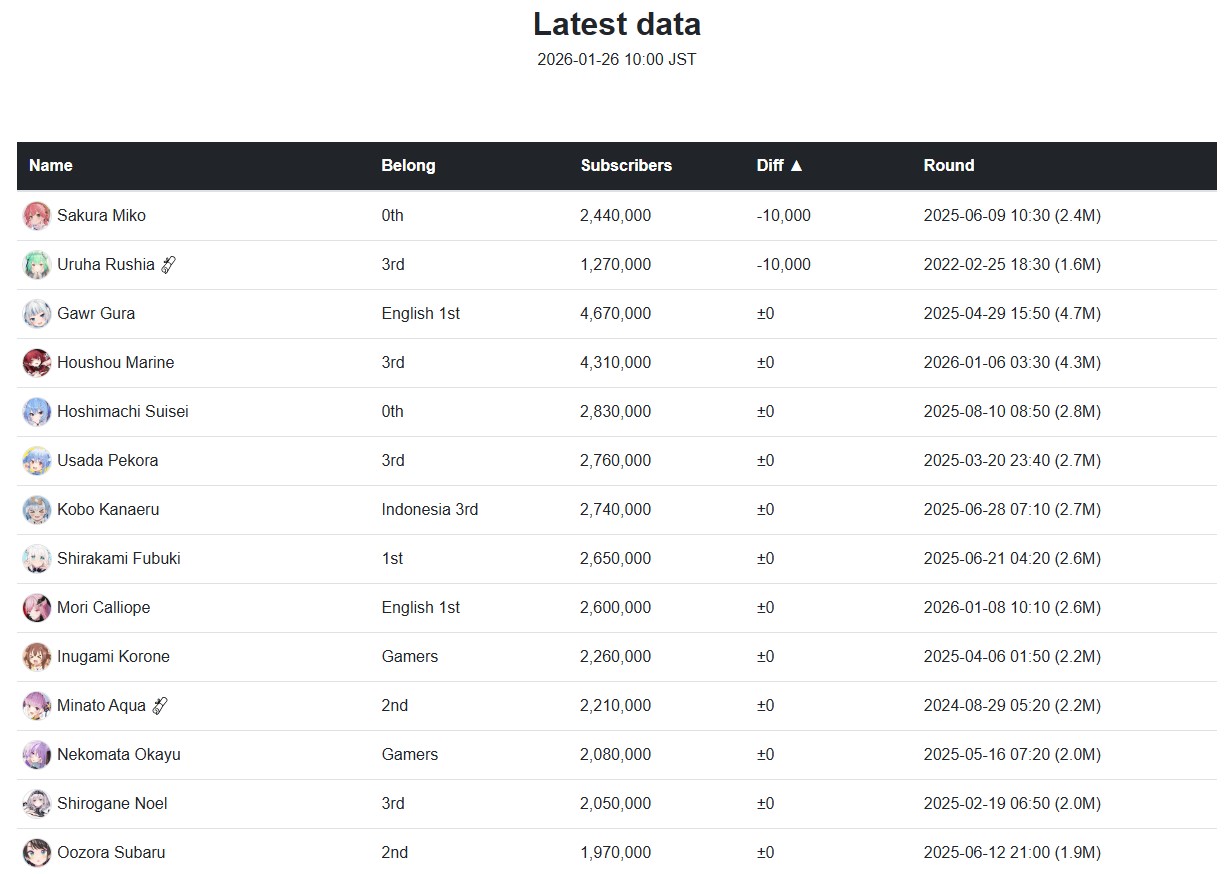Click the Minato Aqua name text

(101, 706)
